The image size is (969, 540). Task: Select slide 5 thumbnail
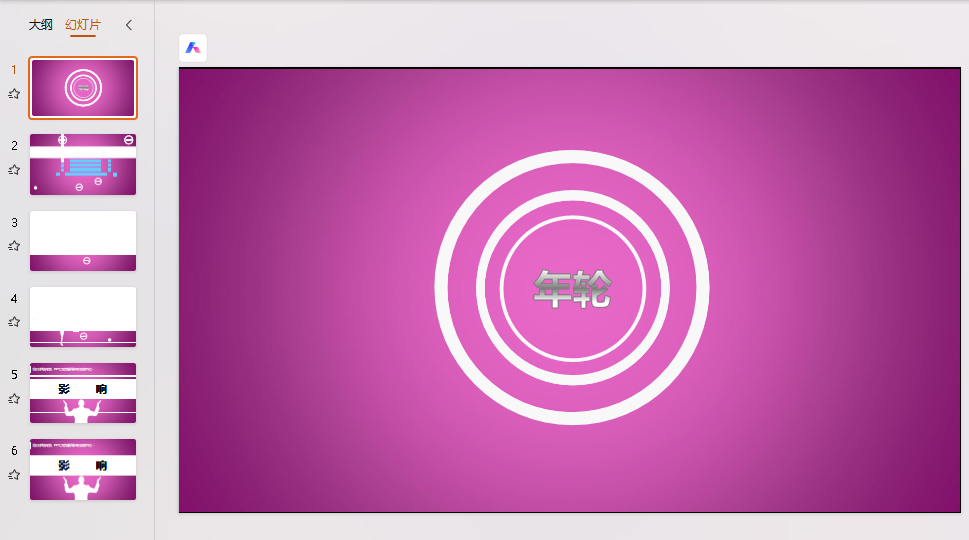(x=83, y=393)
